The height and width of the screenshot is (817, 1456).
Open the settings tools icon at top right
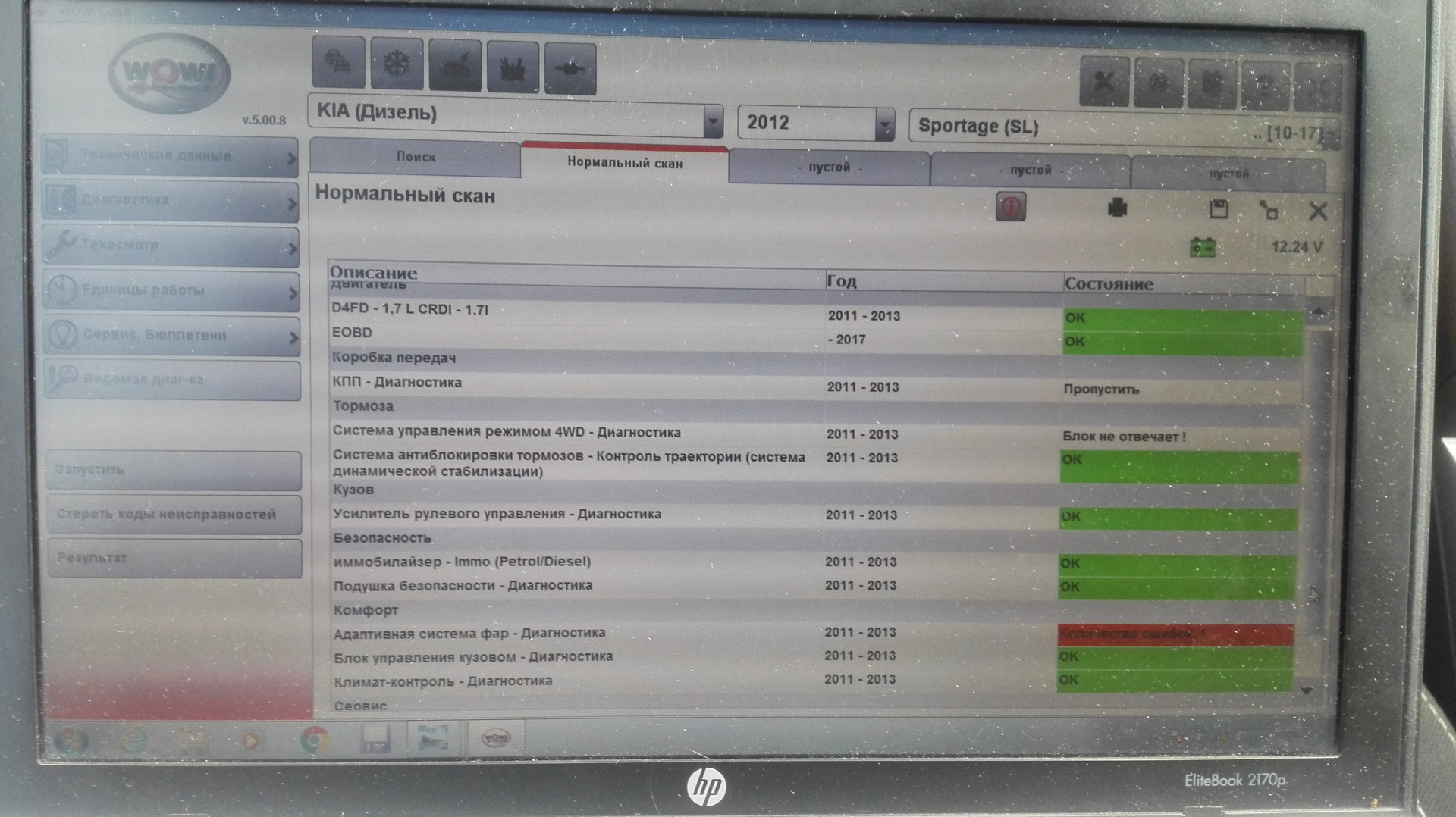1104,81
